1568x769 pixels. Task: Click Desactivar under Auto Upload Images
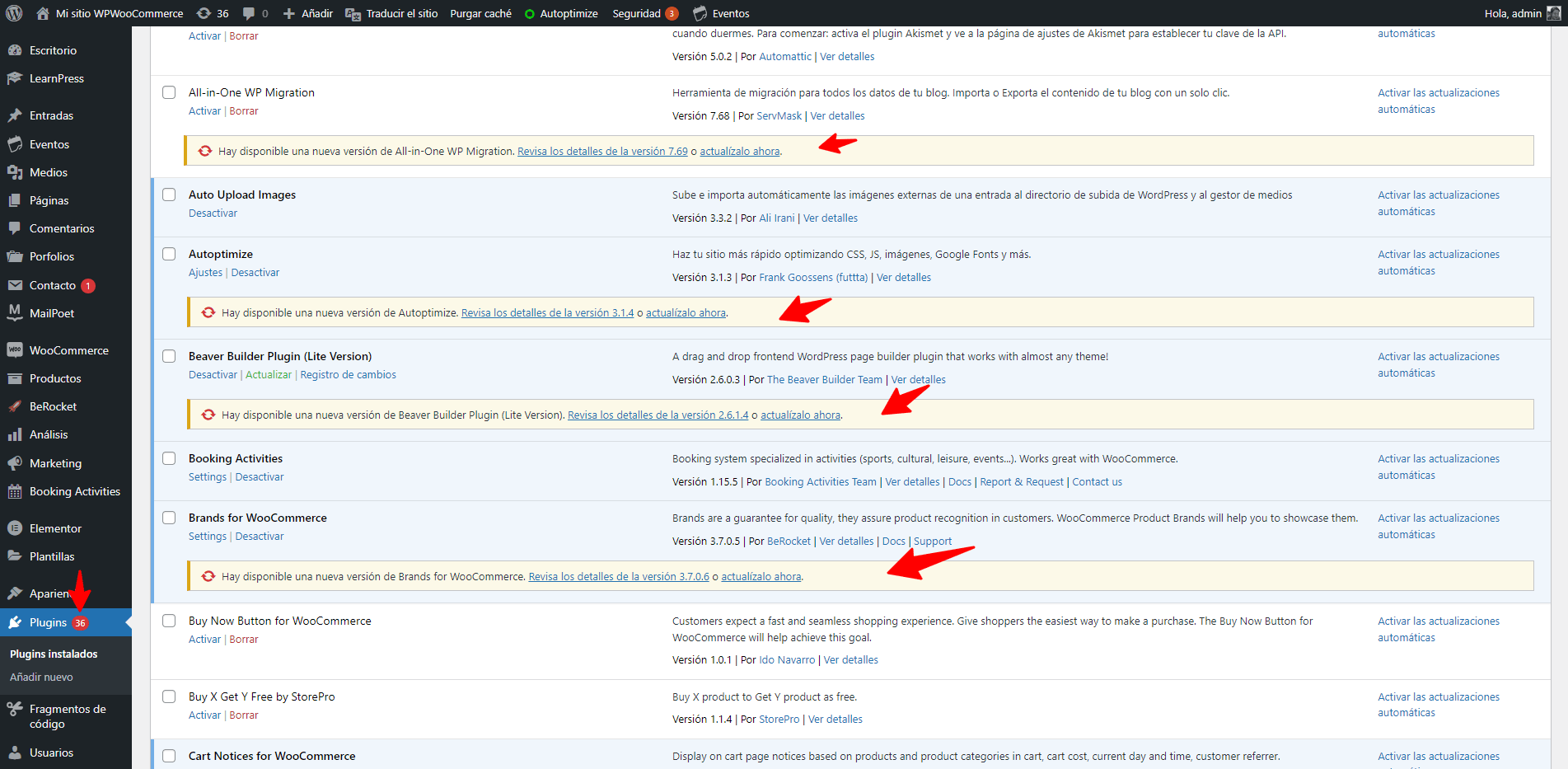tap(213, 213)
